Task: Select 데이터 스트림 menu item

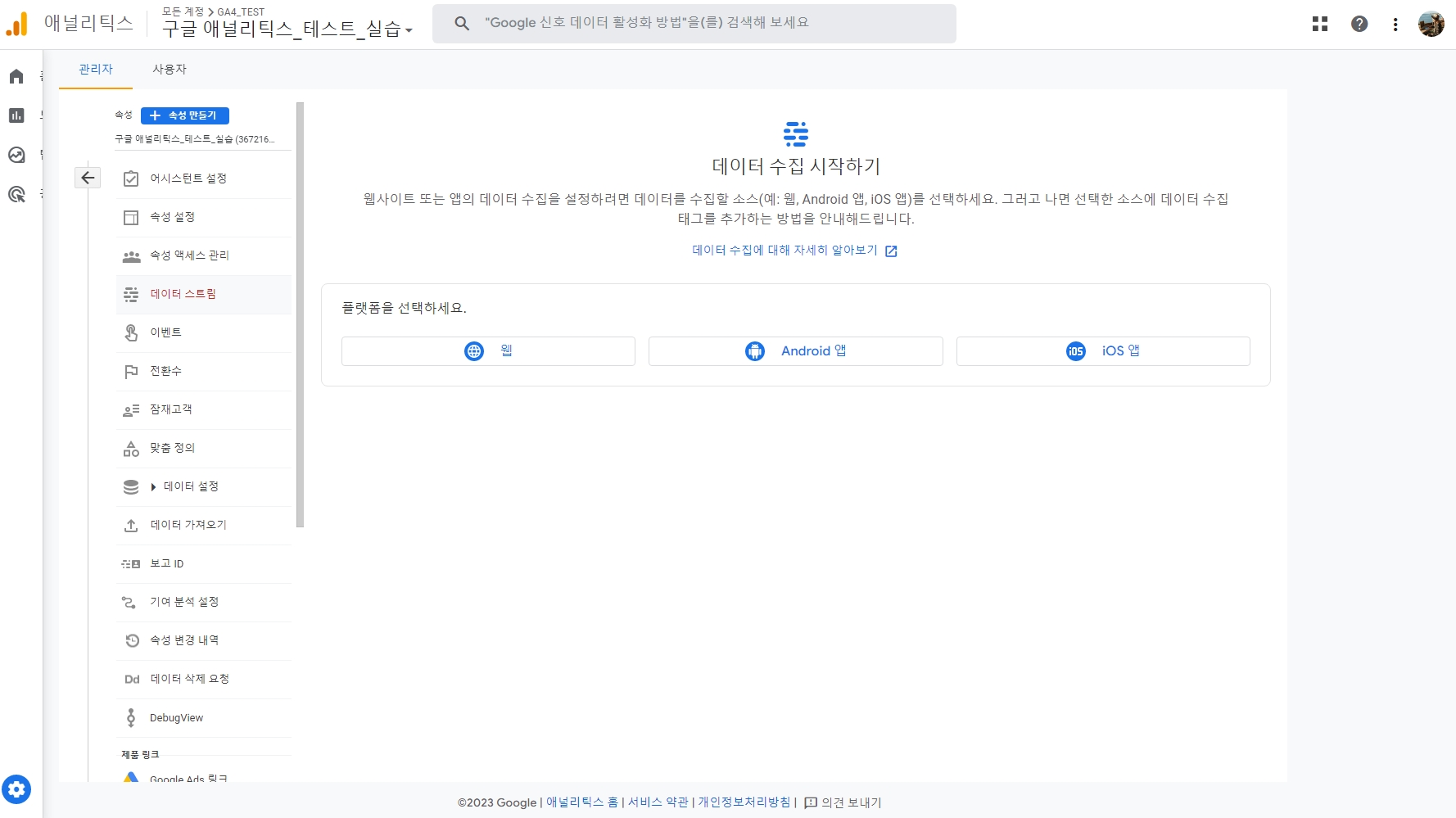Action: [204, 294]
